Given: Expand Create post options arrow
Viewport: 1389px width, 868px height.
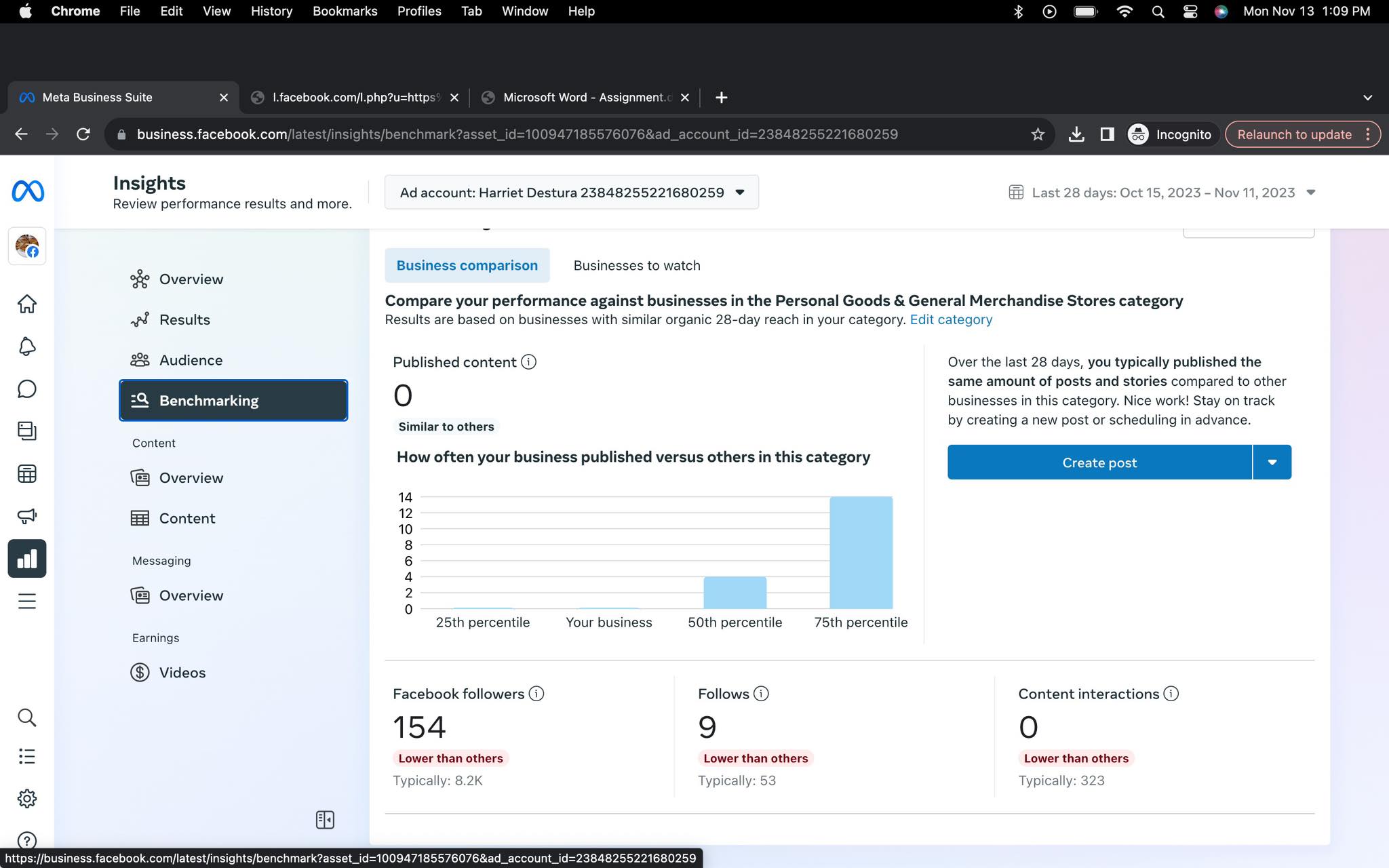Looking at the screenshot, I should tap(1272, 462).
